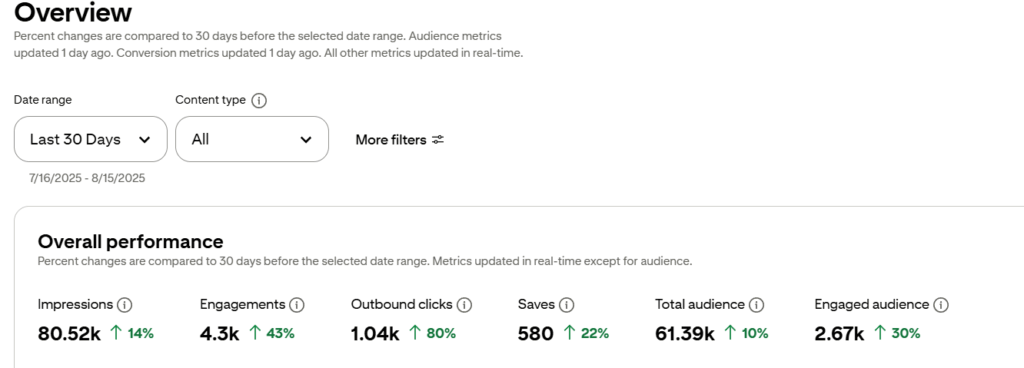Expand the Content type All dropdown
1024x368 pixels.
click(252, 139)
